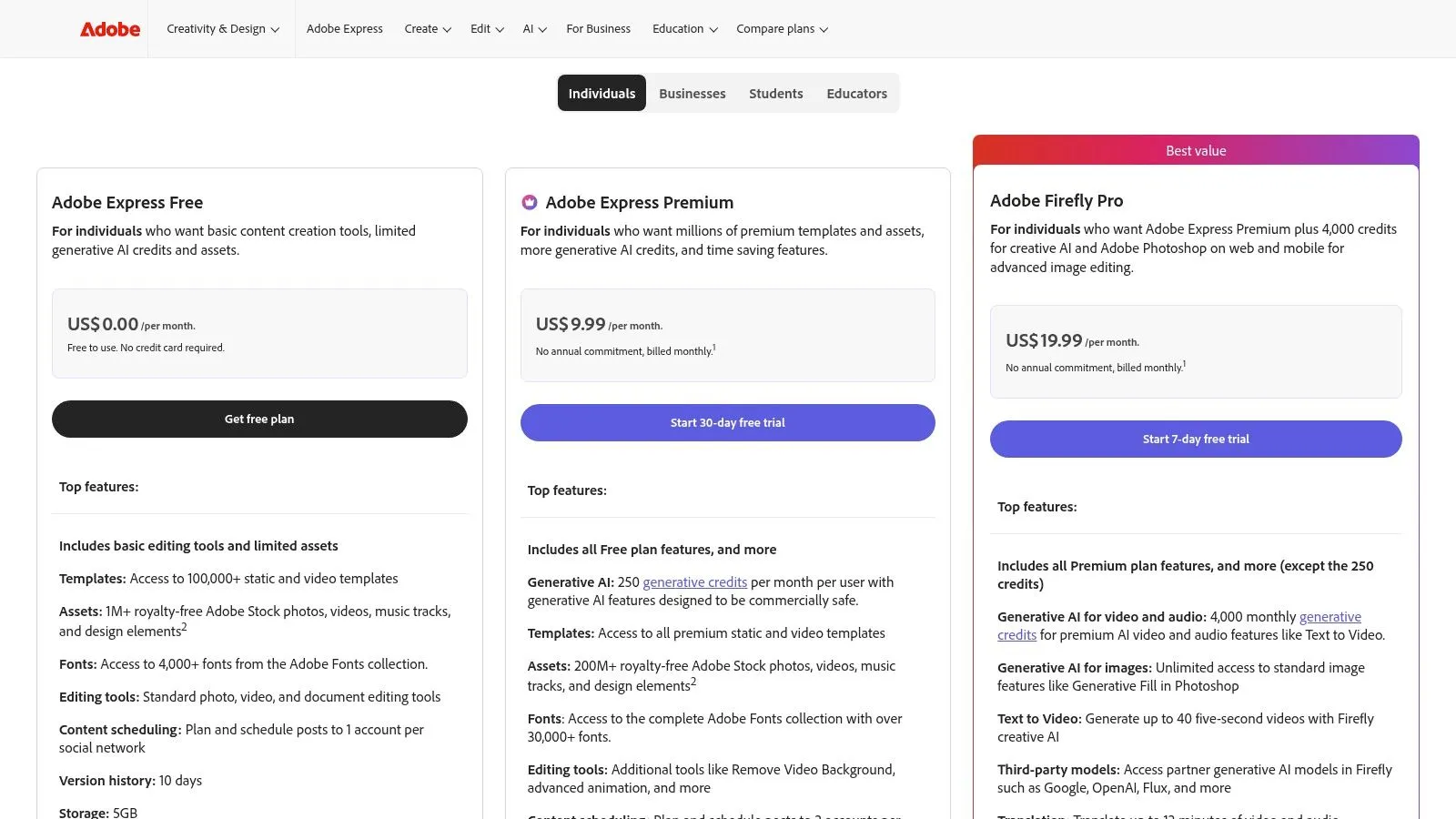Open the Educators tab
This screenshot has height=819, width=1456.
(856, 93)
